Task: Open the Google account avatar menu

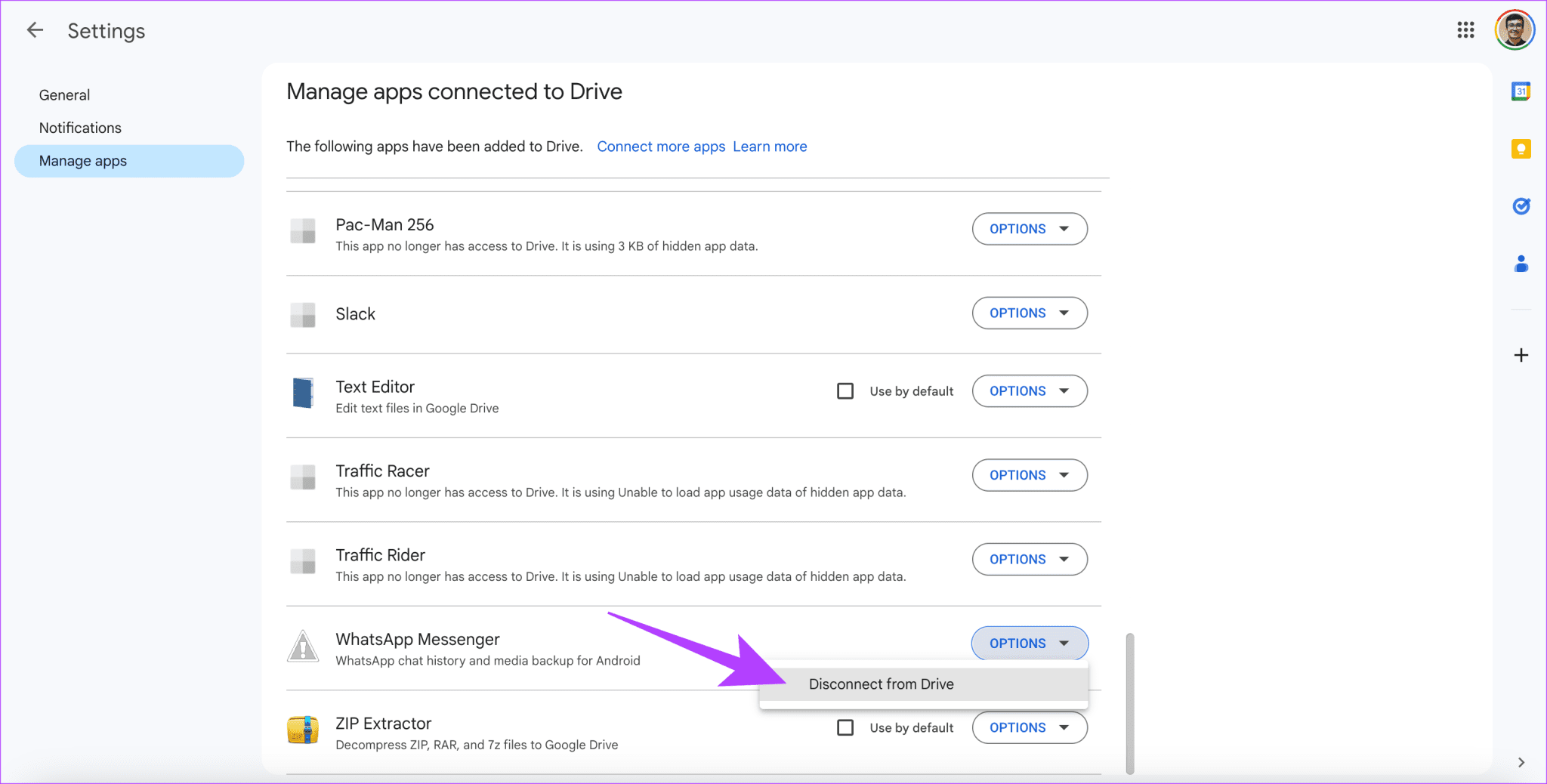Action: point(1515,30)
